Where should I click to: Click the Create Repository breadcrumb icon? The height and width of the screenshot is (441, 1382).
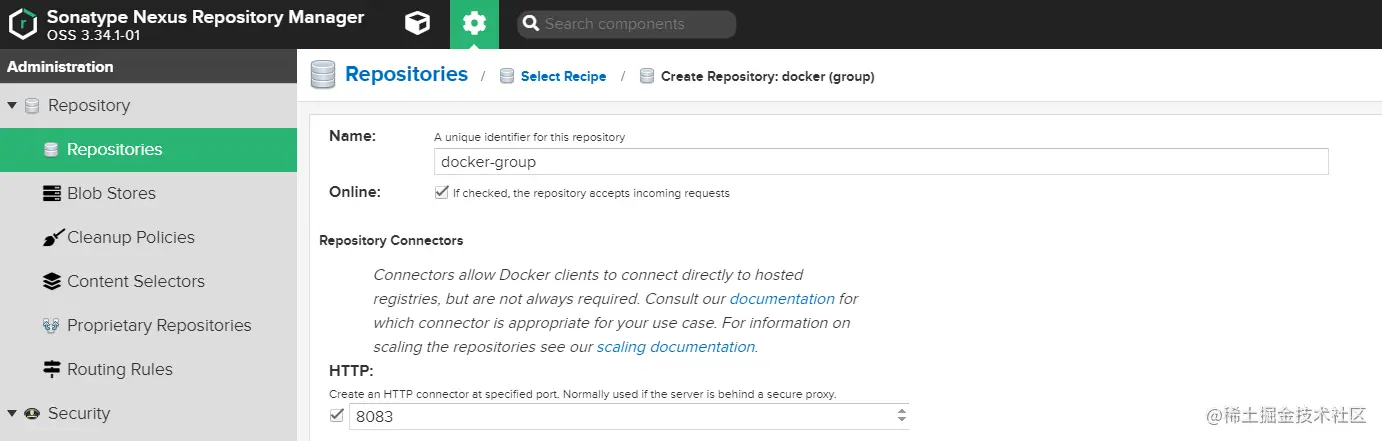click(647, 76)
